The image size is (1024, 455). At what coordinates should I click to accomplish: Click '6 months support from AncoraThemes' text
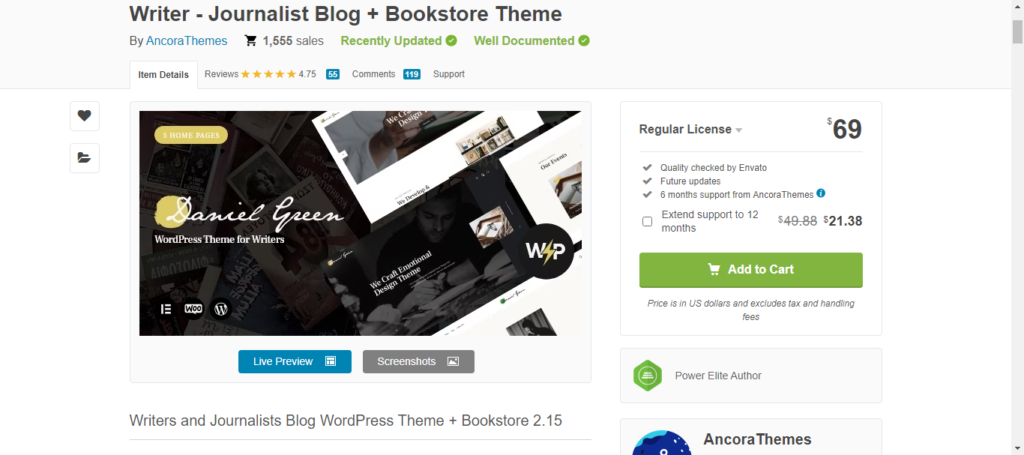click(x=737, y=195)
